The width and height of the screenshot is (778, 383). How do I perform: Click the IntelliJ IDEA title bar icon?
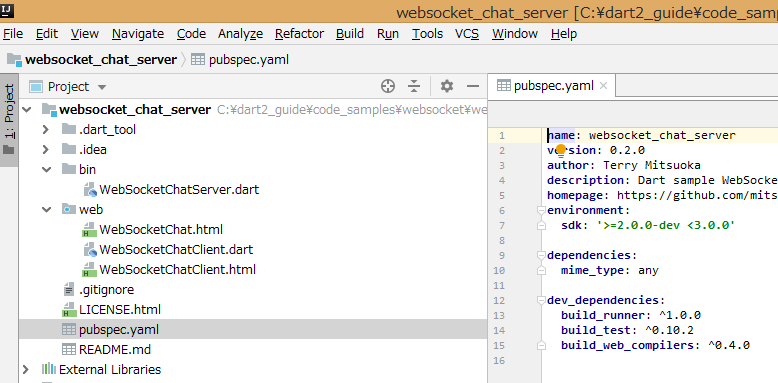tap(8, 10)
